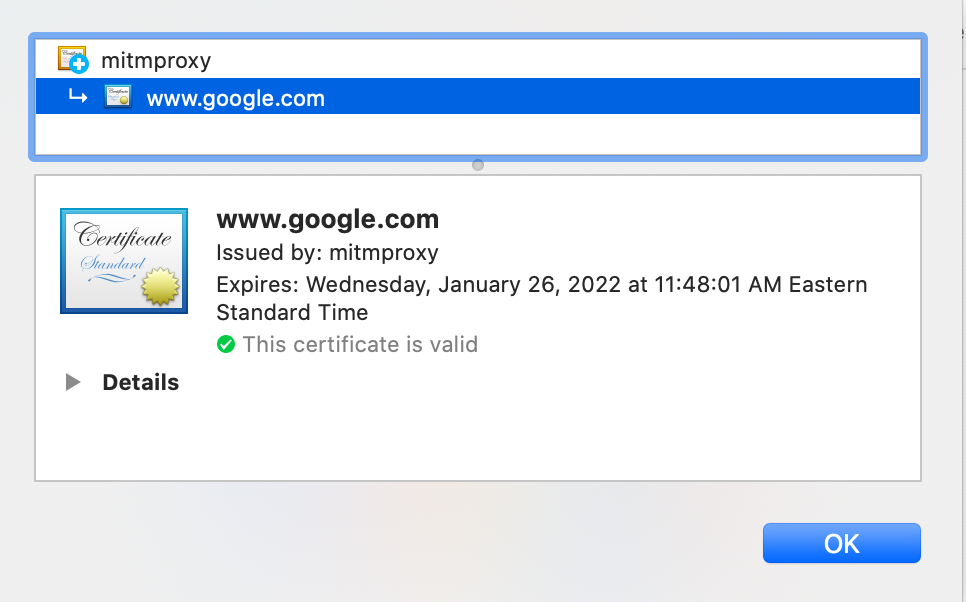Click the Details label to reveal certificate fields
Image resolution: width=966 pixels, height=602 pixels.
click(140, 381)
